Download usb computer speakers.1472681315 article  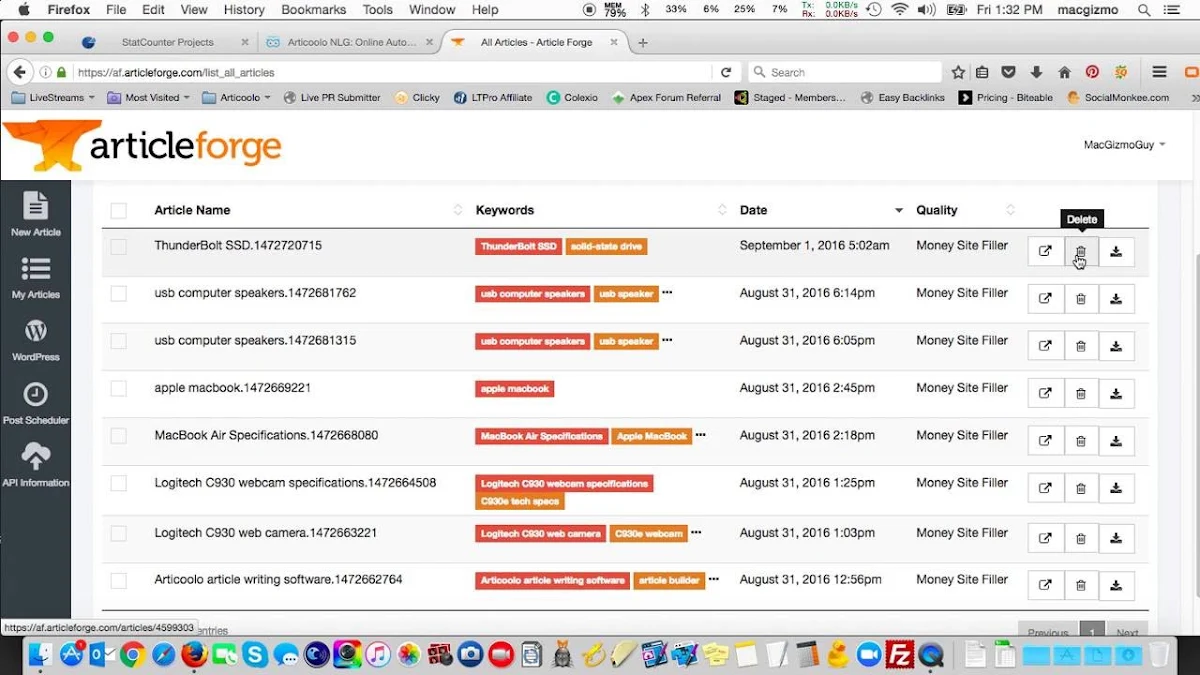[1116, 346]
